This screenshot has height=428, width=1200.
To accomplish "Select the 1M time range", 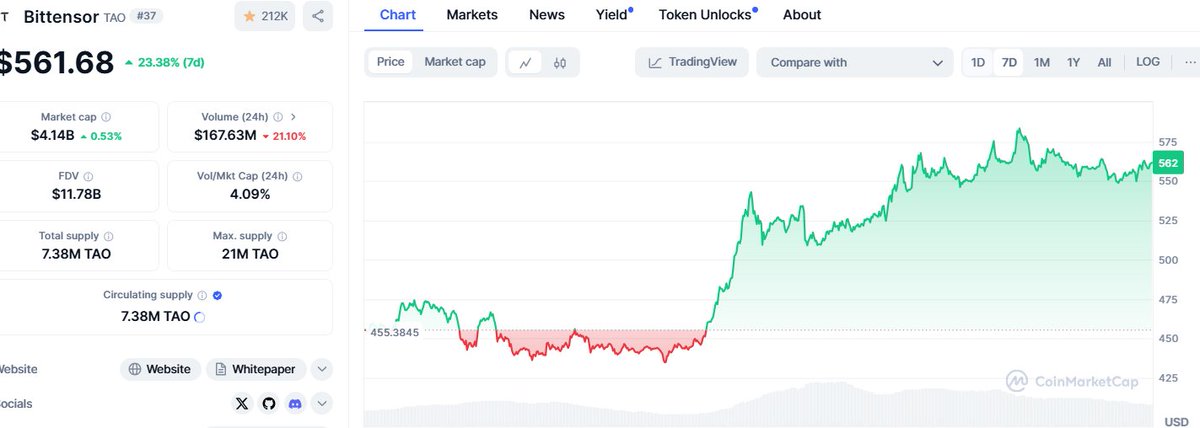I will tap(1041, 62).
